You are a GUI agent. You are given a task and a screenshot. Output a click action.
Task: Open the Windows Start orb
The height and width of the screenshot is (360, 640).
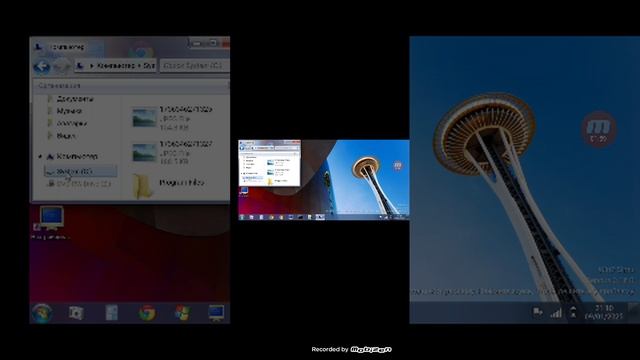pos(42,313)
